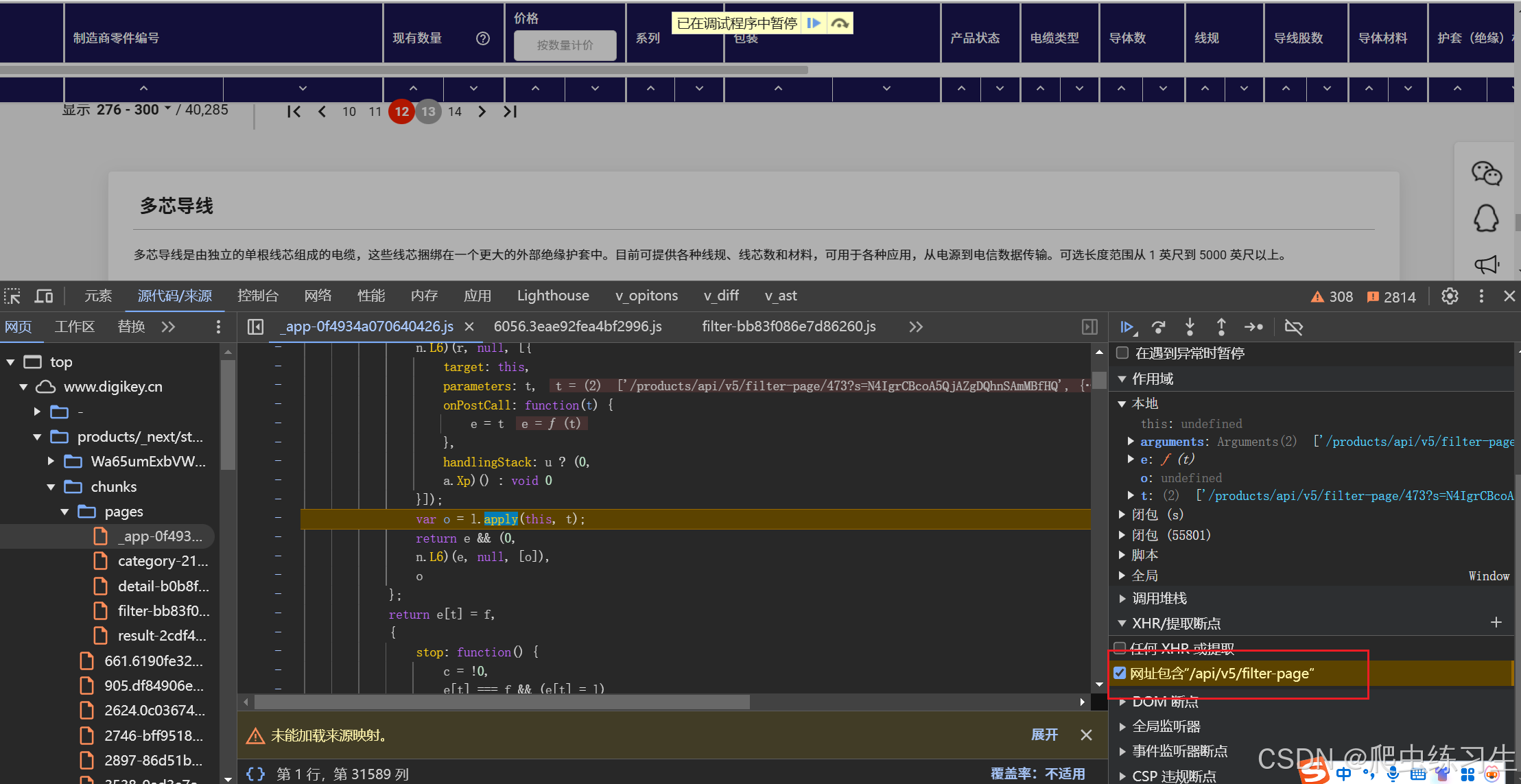Toggle device toolbar icon

(44, 296)
